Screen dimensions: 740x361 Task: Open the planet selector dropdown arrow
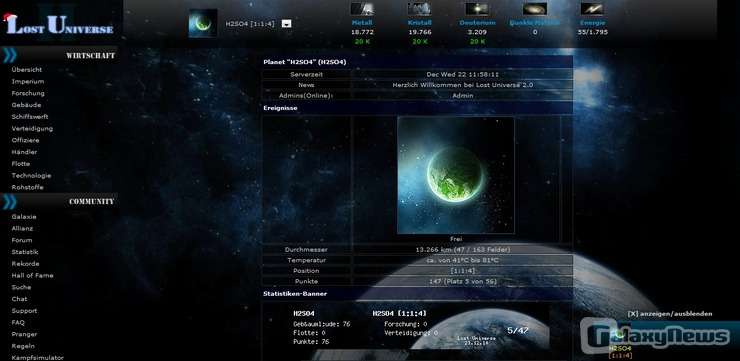pyautogui.click(x=286, y=24)
